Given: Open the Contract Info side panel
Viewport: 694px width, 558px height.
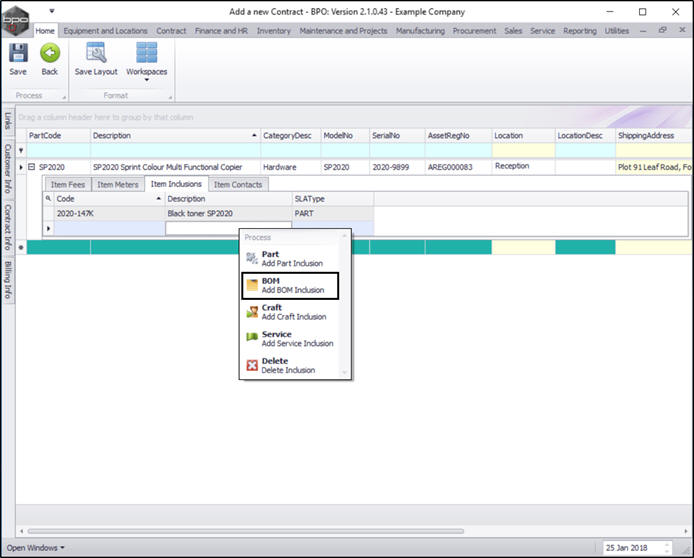Looking at the screenshot, I should coord(8,227).
